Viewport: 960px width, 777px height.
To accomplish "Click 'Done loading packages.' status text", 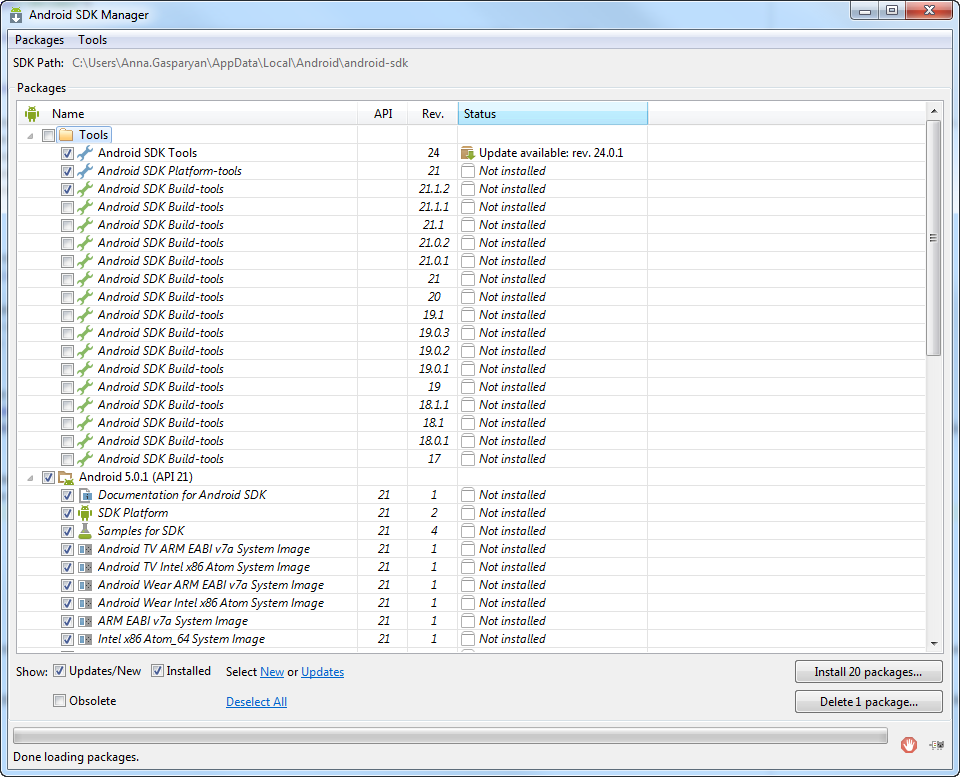I will [x=76, y=757].
